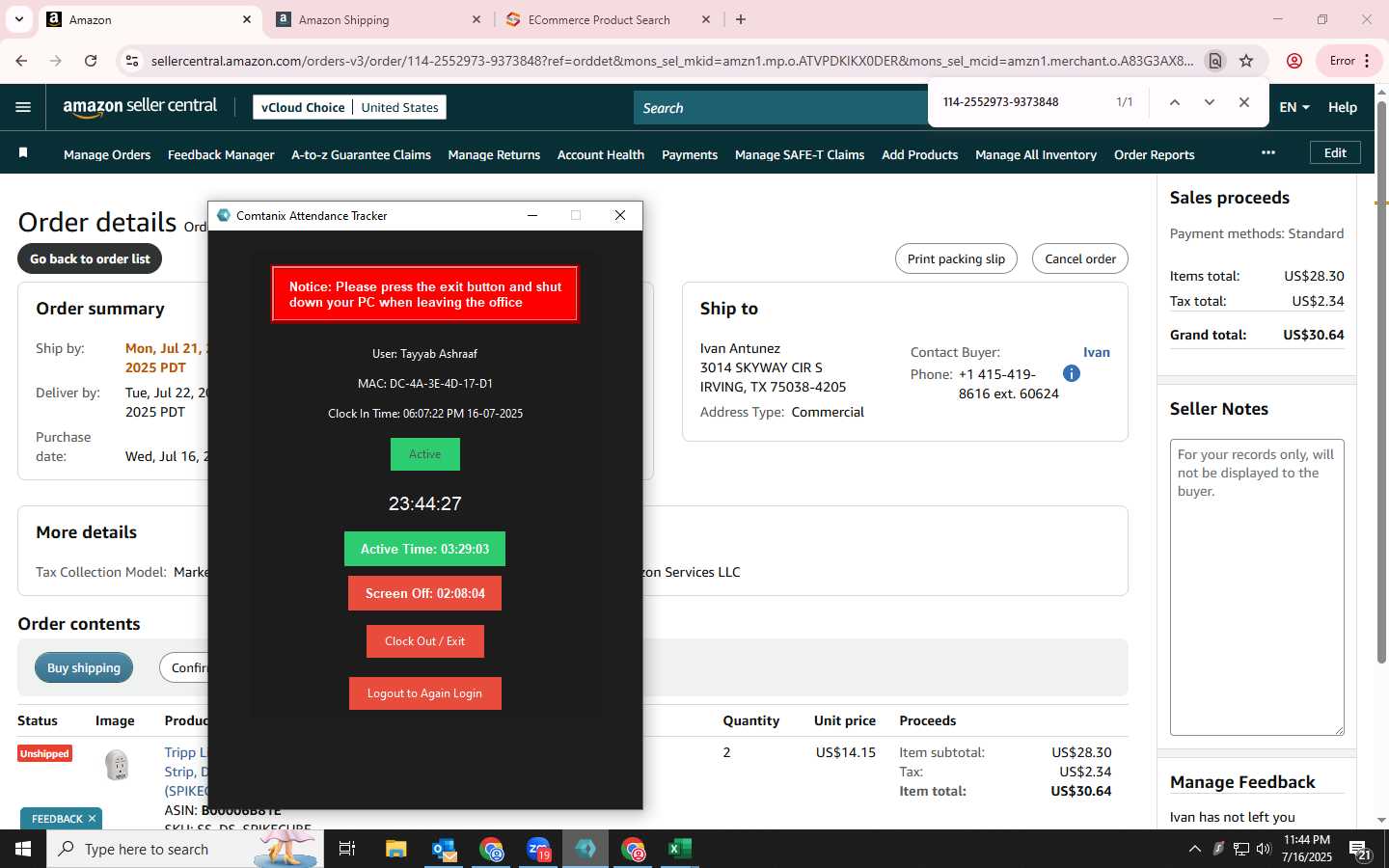Click the Buy shipping button
This screenshot has width=1389, height=868.
(x=84, y=667)
